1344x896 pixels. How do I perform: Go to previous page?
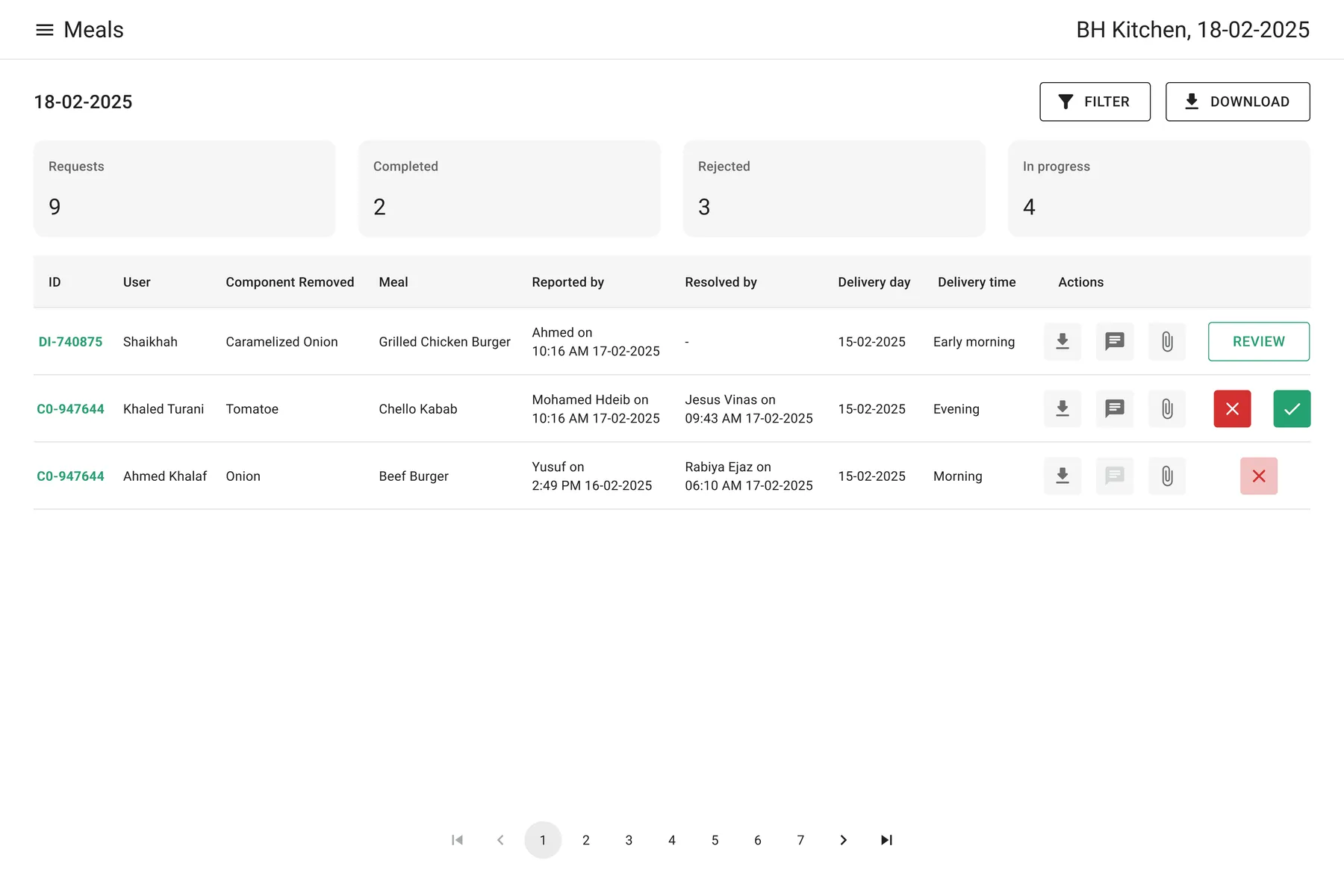click(x=500, y=840)
